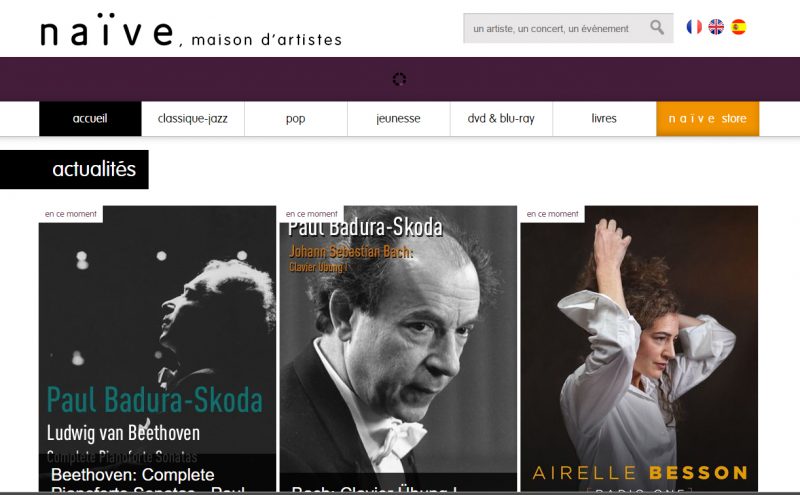Click the loading spinner in purple banner
Viewport: 800px width, 495px height.
pos(399,79)
